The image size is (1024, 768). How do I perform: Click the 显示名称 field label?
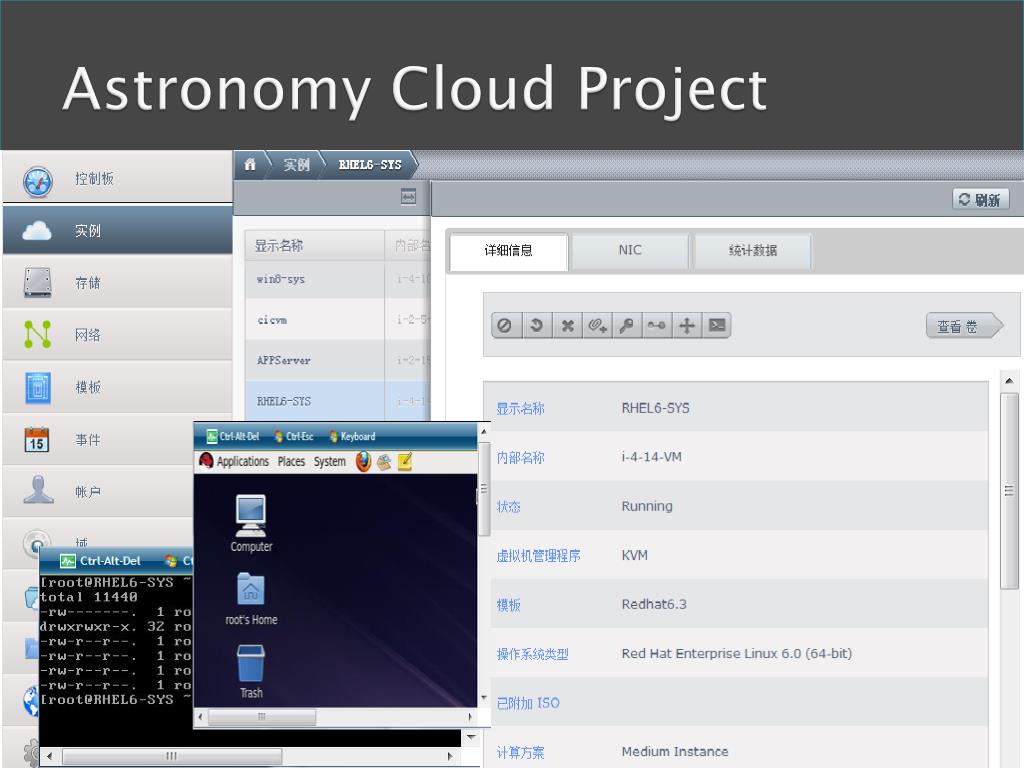[x=520, y=409]
